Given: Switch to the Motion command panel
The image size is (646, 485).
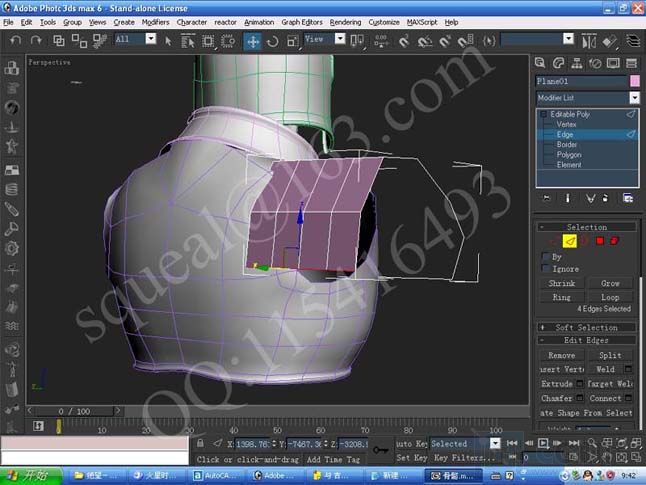Looking at the screenshot, I should (595, 63).
